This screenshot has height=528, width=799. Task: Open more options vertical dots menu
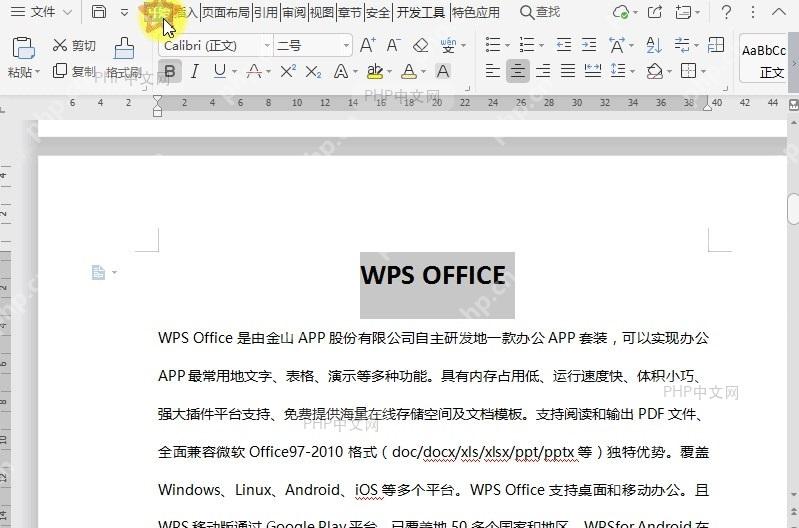tap(753, 12)
